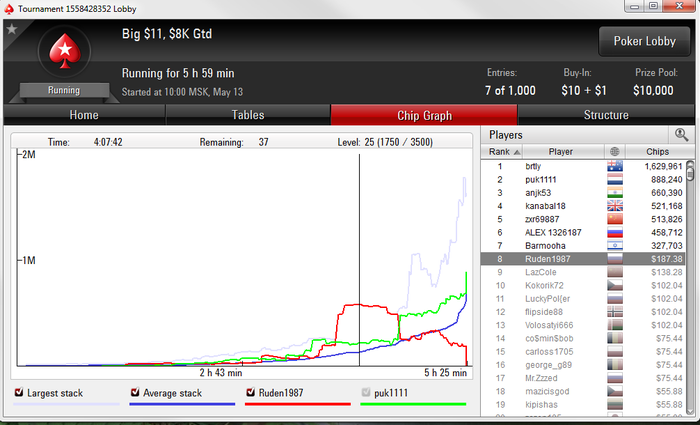The width and height of the screenshot is (700, 425).
Task: Toggle the Average stack checkbox
Action: point(135,392)
